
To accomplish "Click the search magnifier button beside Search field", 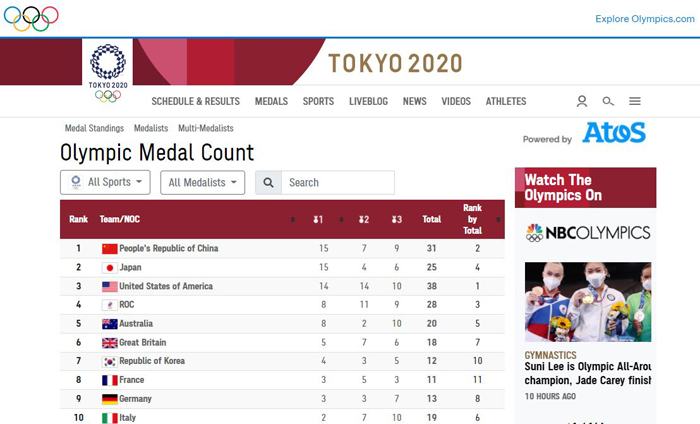I will coord(268,183).
